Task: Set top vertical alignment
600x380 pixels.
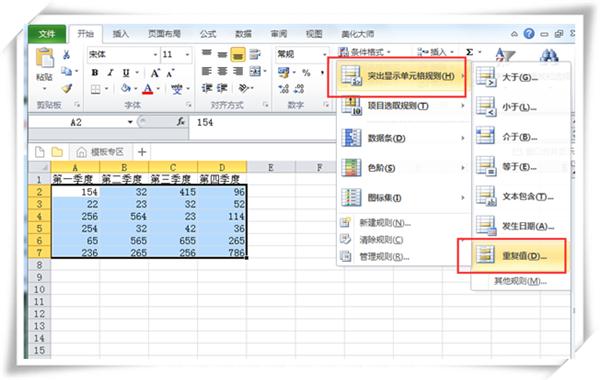Action: coord(207,54)
